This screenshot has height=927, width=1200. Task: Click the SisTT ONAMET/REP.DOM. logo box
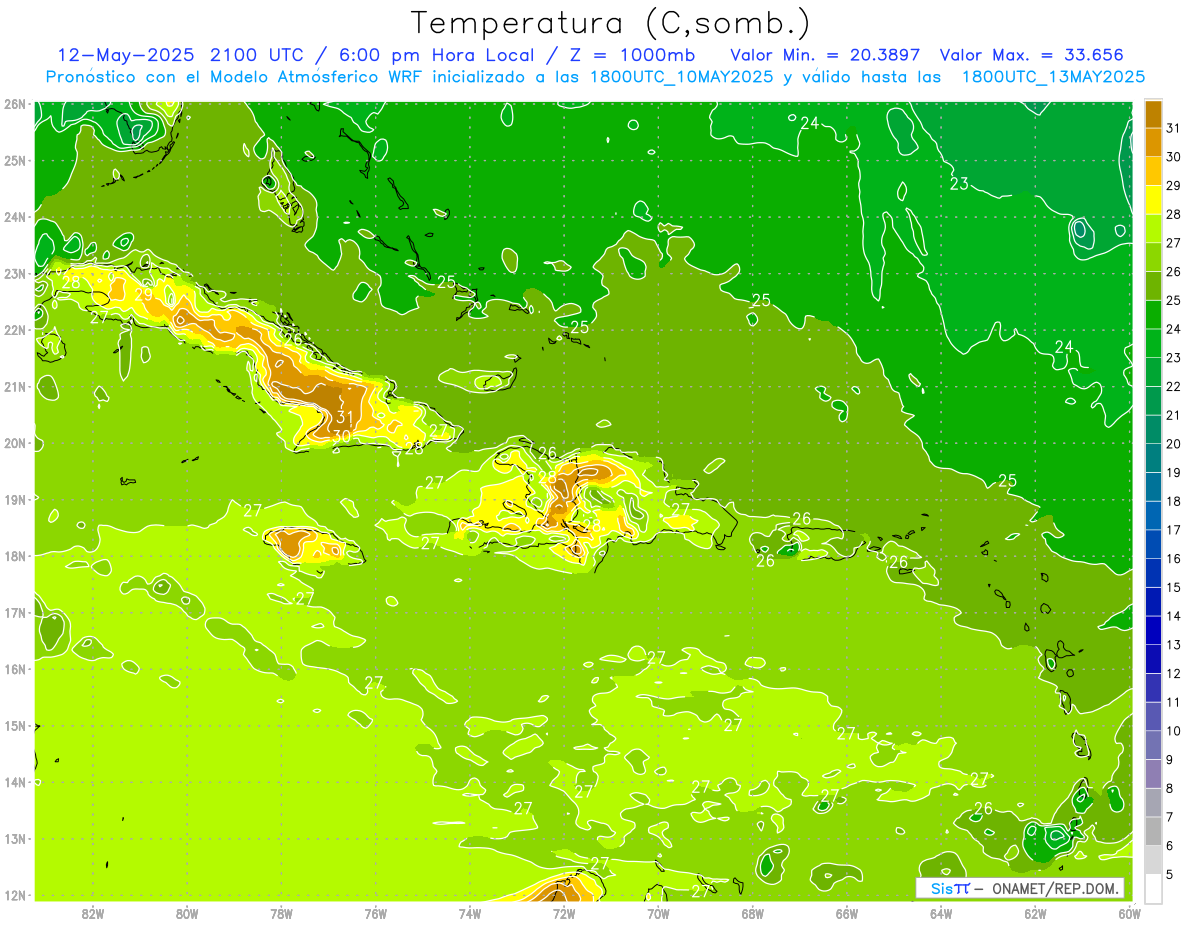[1021, 888]
